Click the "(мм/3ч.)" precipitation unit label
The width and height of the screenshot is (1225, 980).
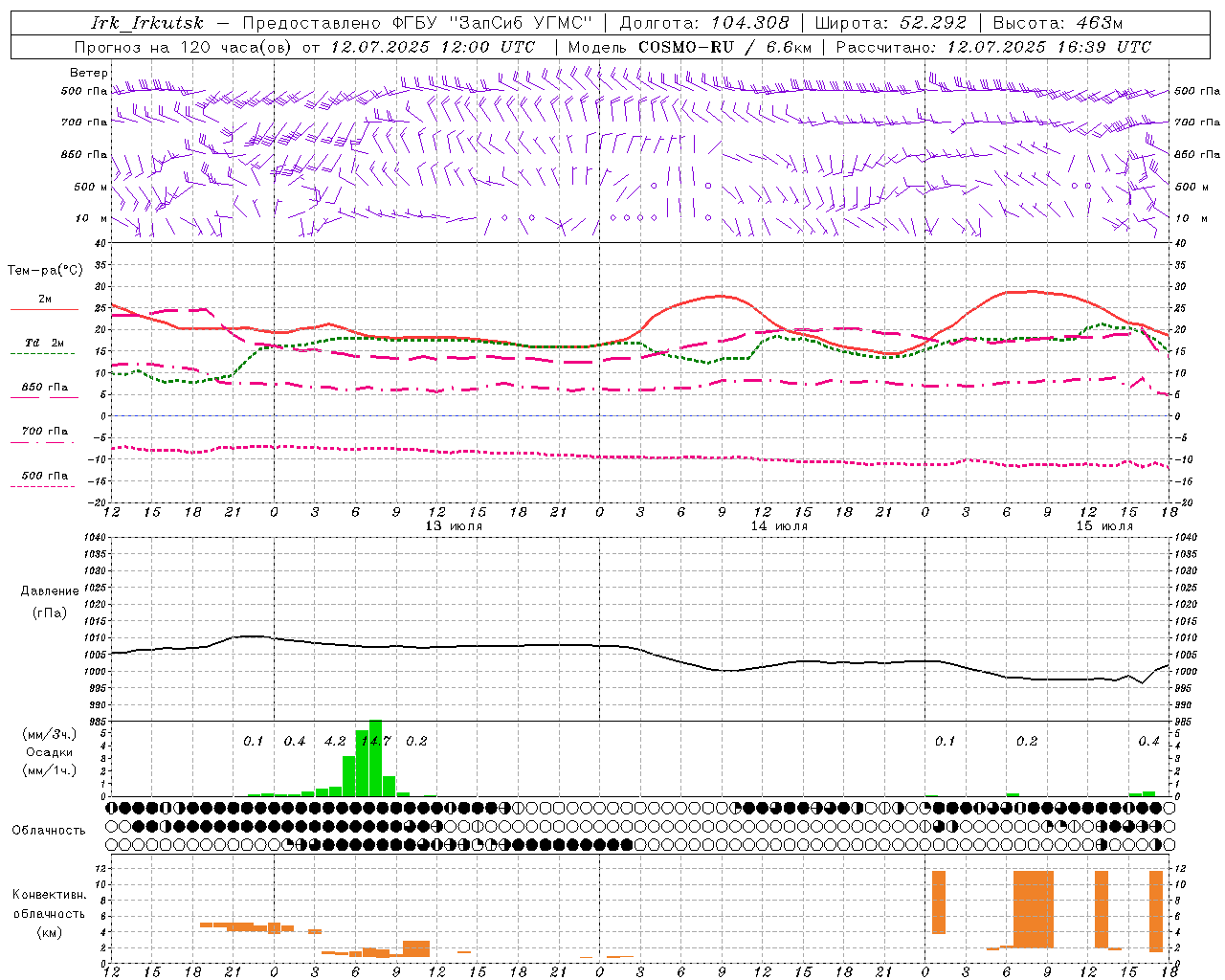point(49,734)
